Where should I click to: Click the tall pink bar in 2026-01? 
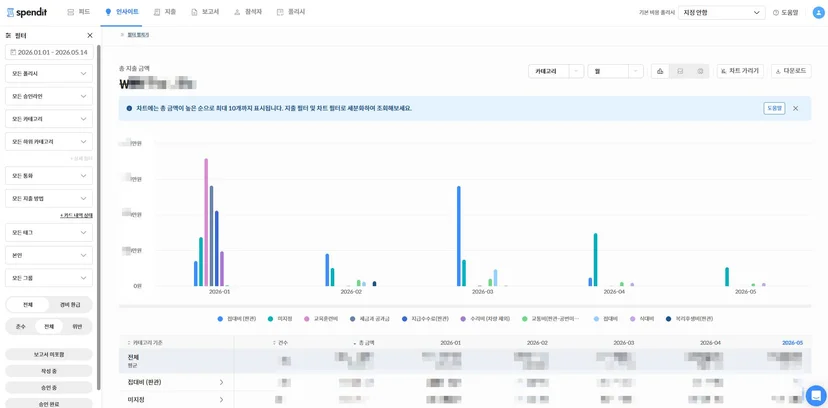point(206,222)
